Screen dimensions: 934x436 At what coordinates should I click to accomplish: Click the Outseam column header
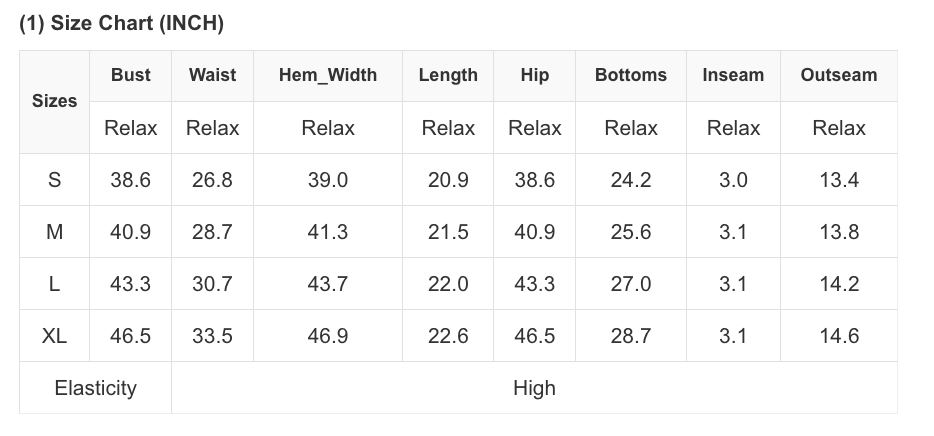(839, 76)
